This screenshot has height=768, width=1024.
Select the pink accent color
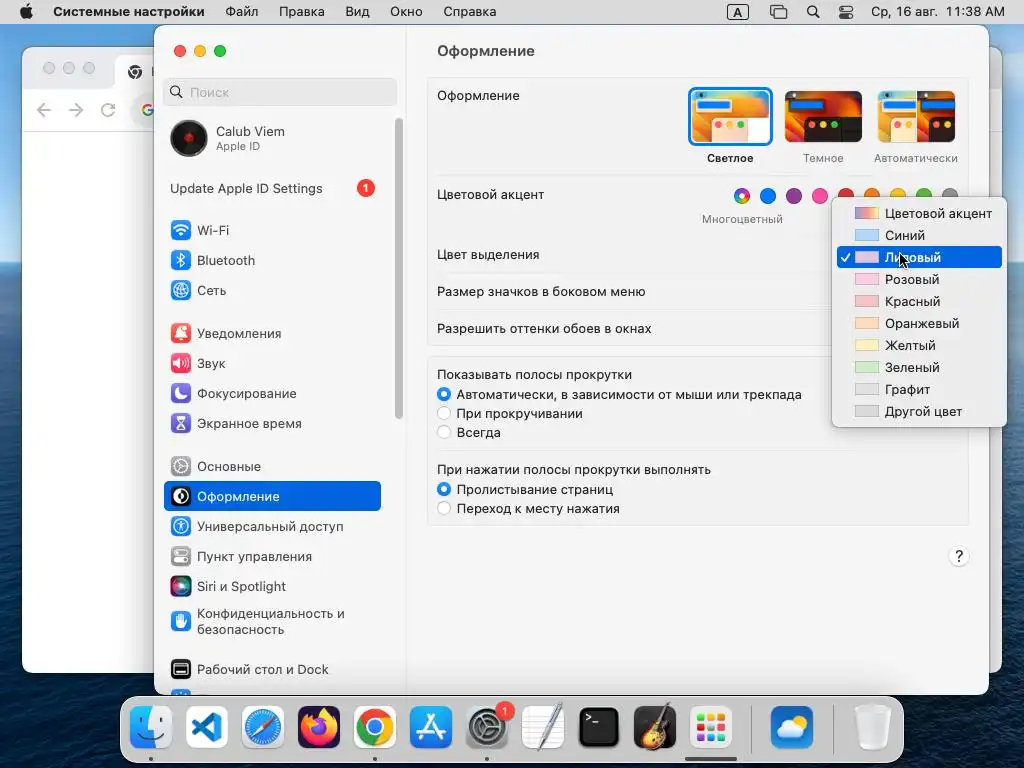pyautogui.click(x=820, y=195)
